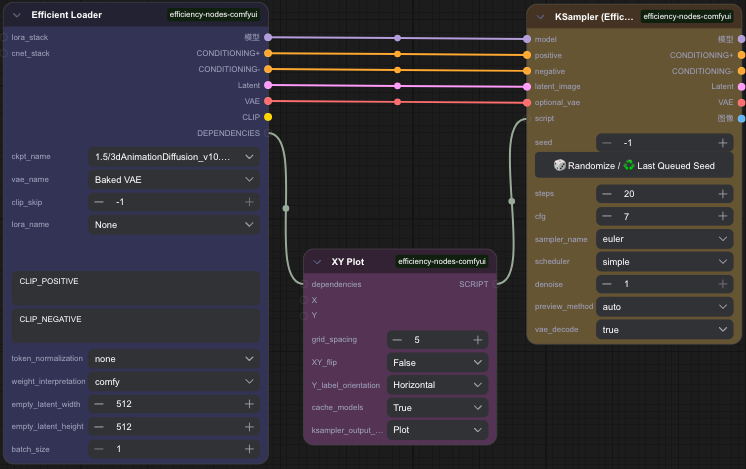Toggle the cache_models True setting

click(x=437, y=407)
